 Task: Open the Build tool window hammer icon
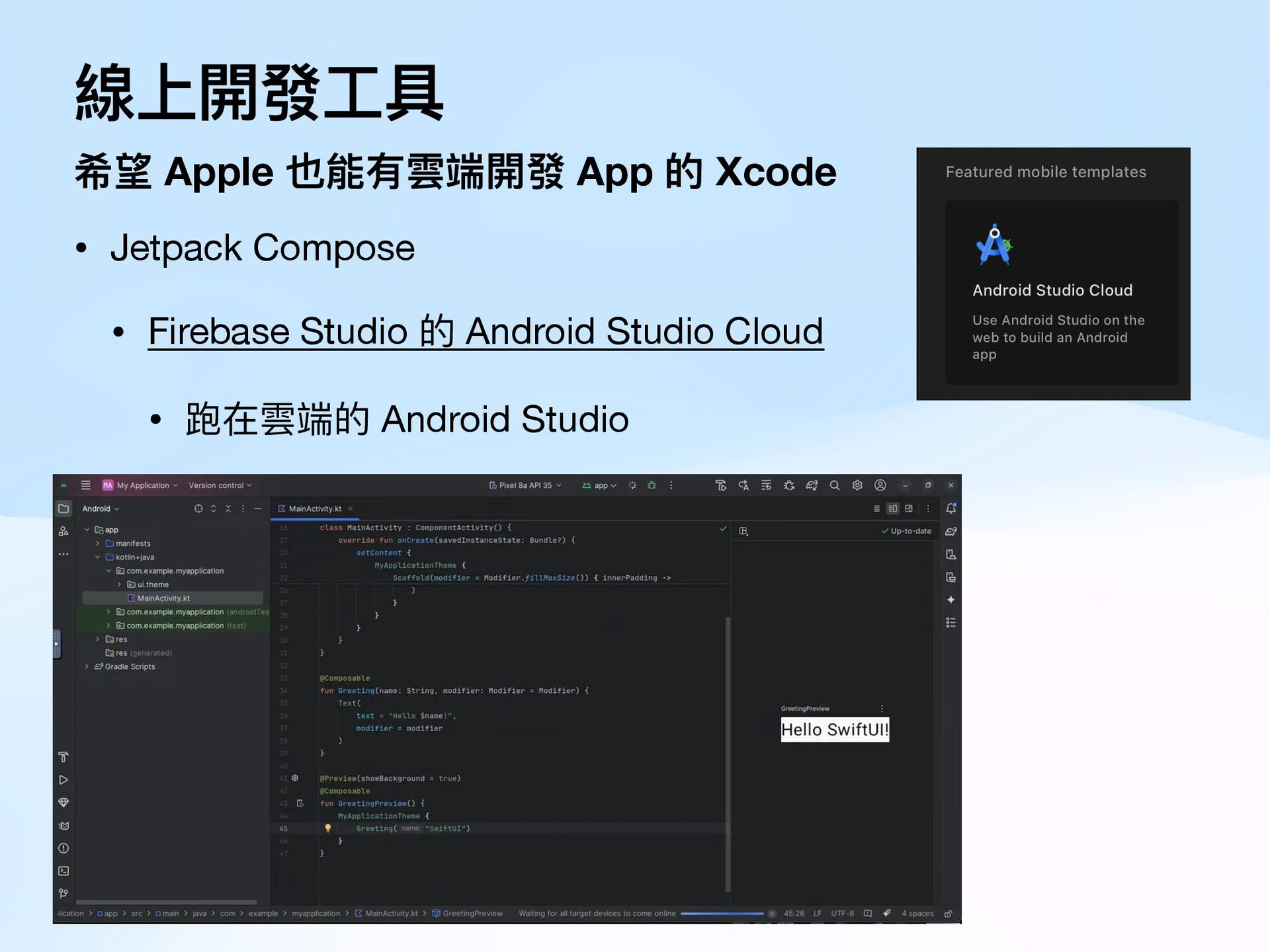(x=63, y=757)
